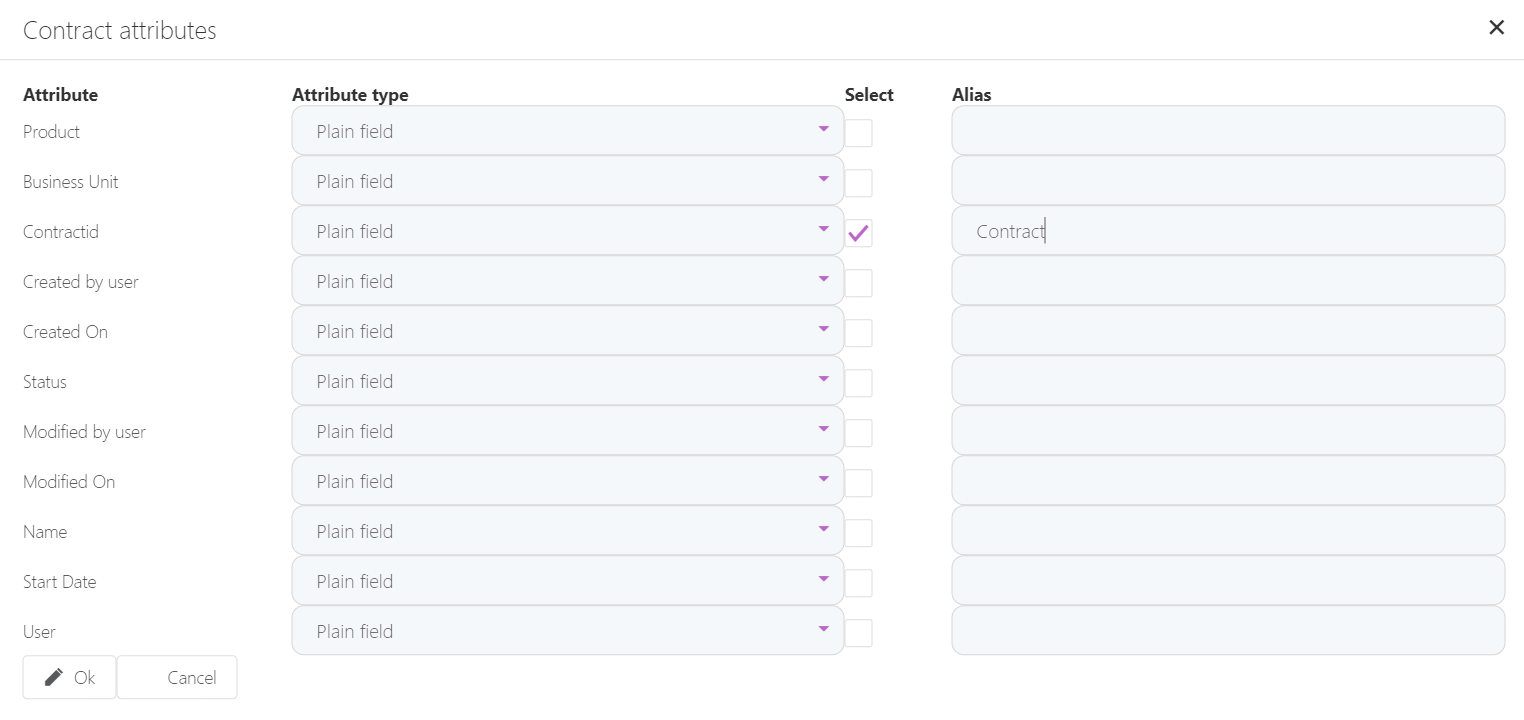Enable the select checkbox for Modified On
1524x720 pixels.
(858, 481)
